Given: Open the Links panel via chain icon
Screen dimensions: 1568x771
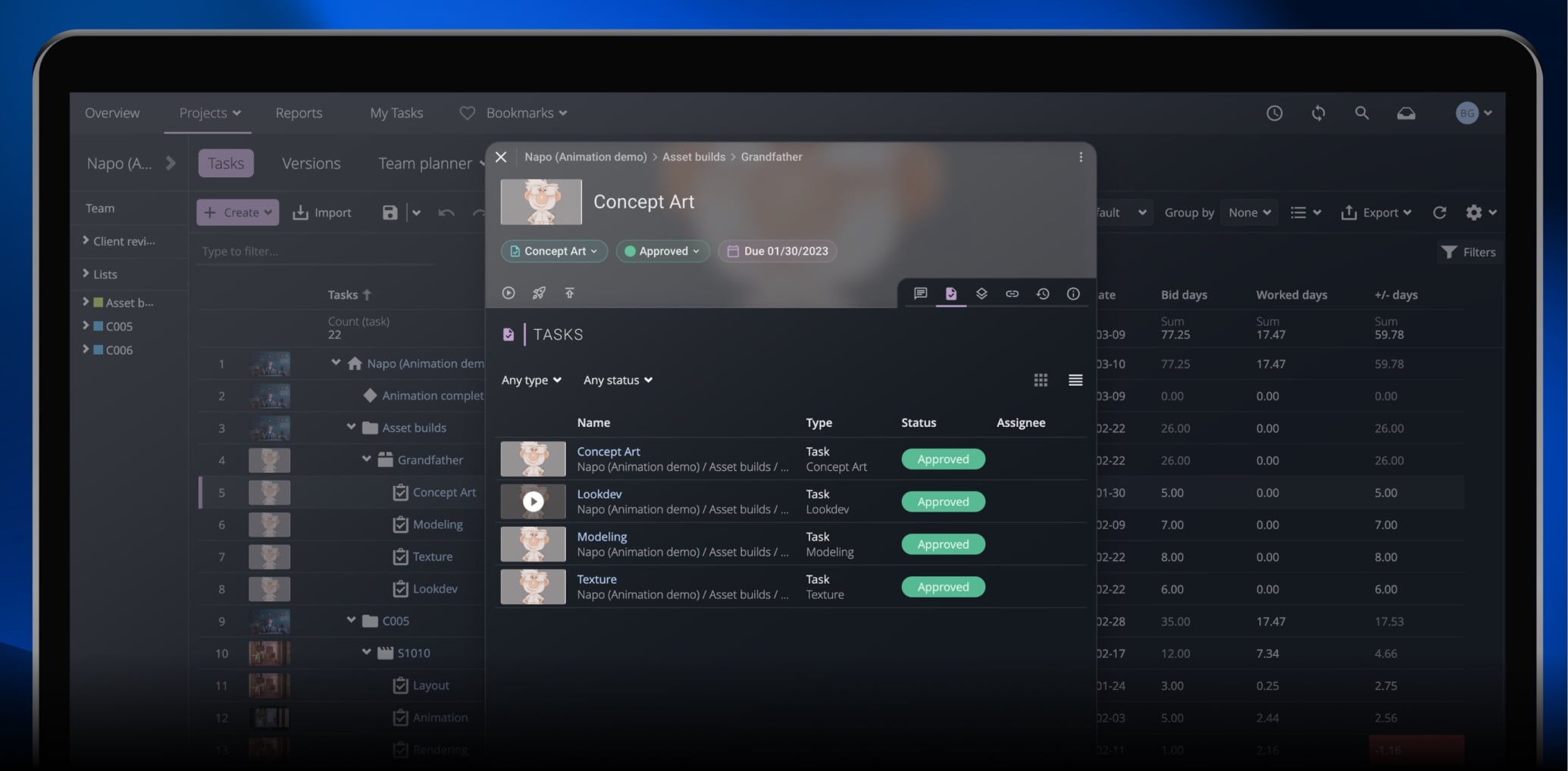Looking at the screenshot, I should pos(1012,293).
